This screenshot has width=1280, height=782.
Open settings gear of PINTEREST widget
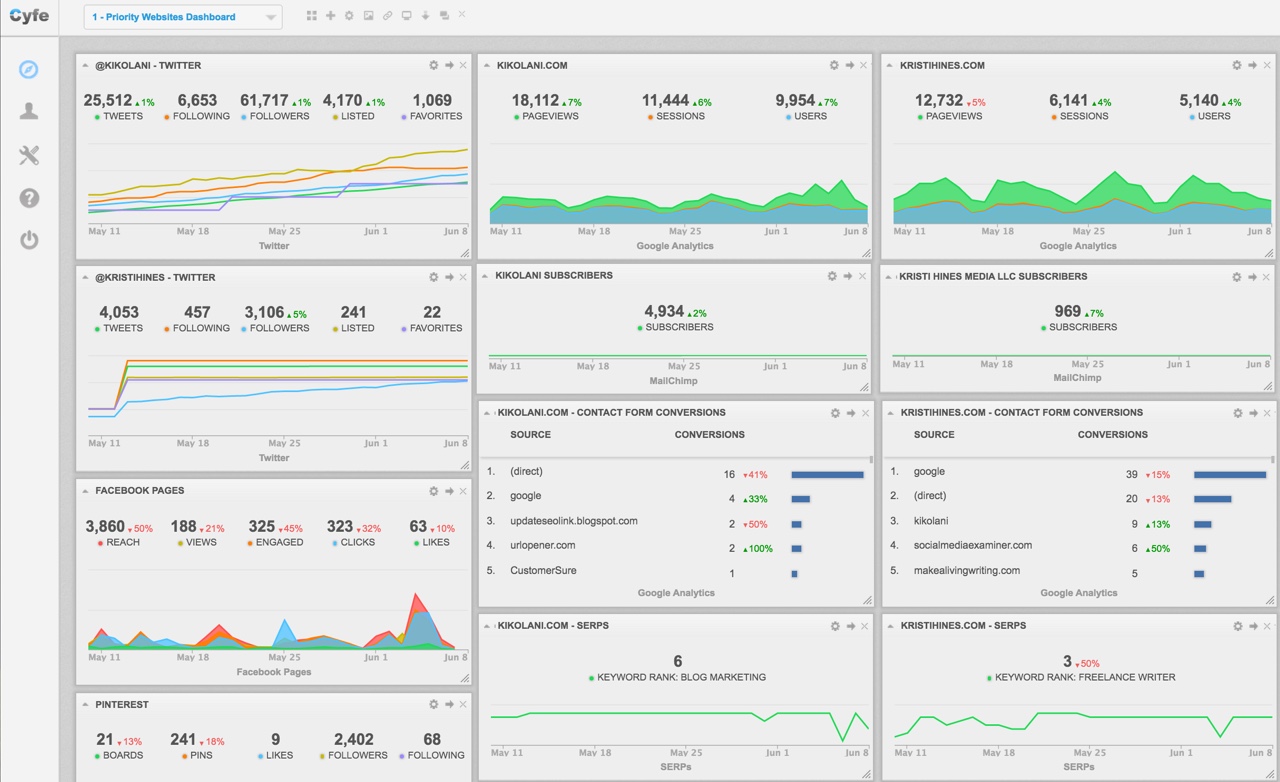point(433,705)
